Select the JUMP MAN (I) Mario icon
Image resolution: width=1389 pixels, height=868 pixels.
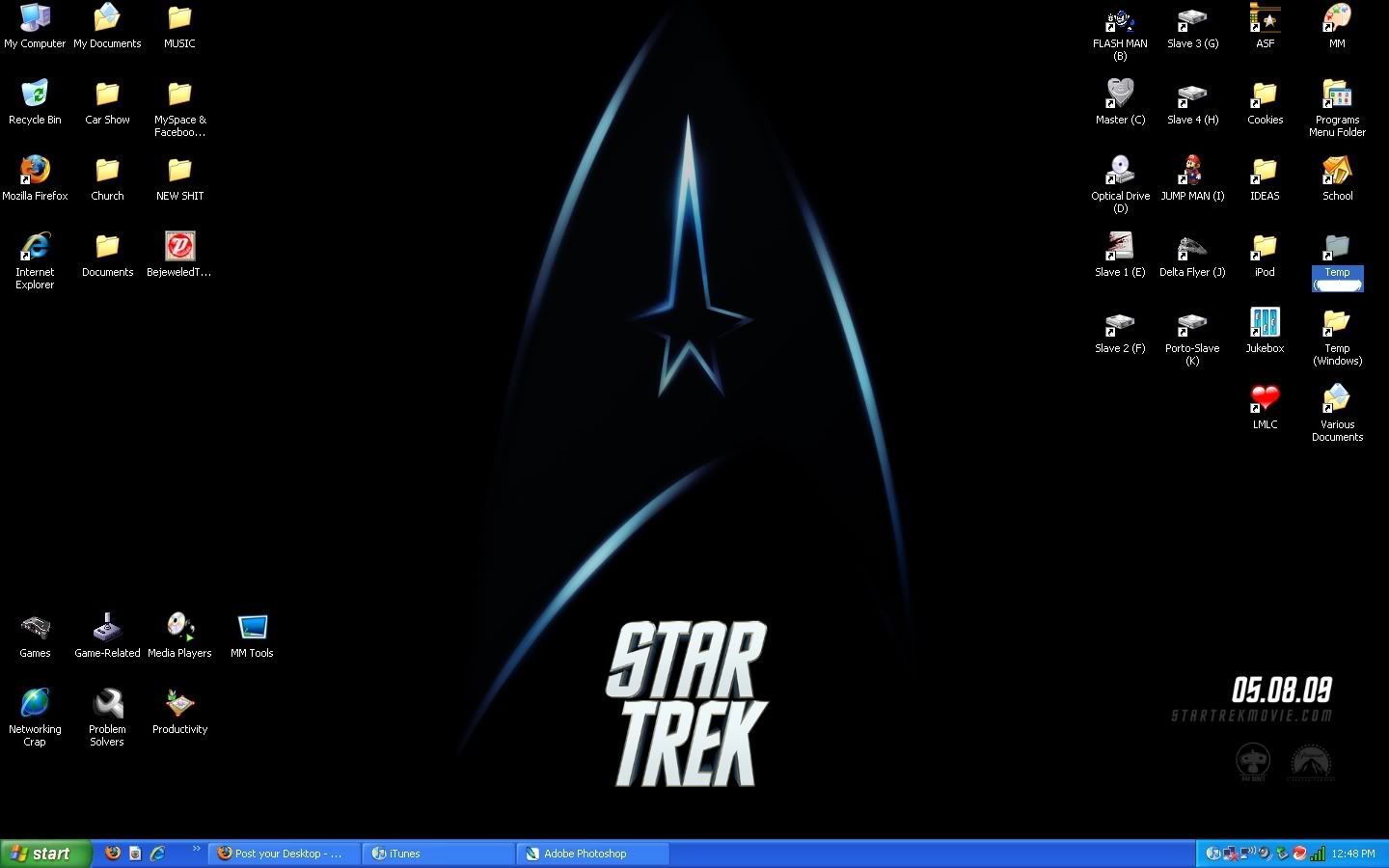coord(1192,178)
